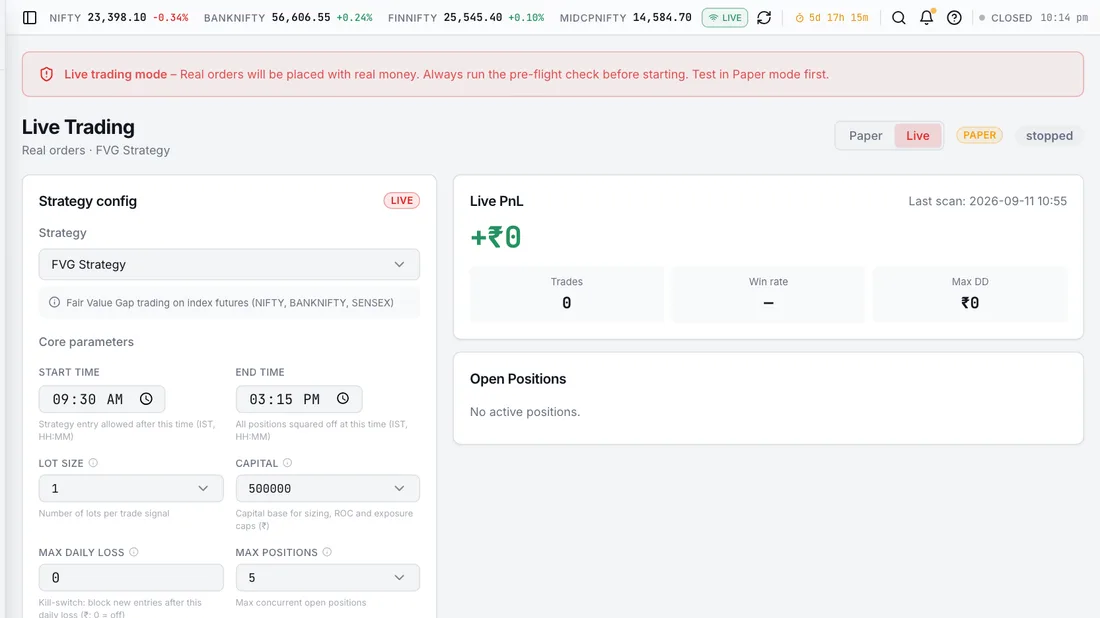Click the red LIVE badge in Strategy config

[x=401, y=201]
